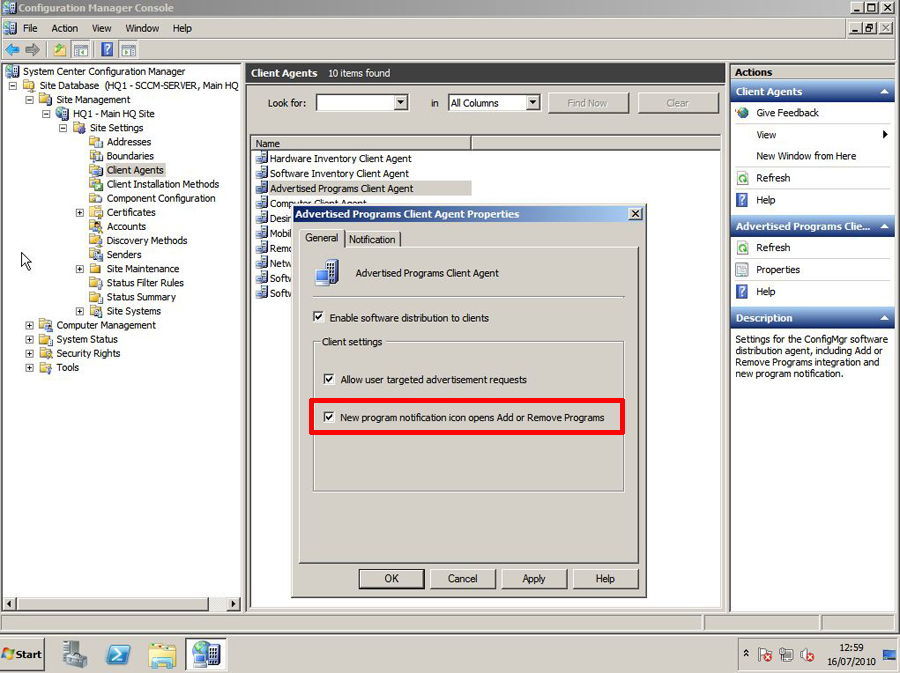Uncheck Allow user targeted advertisement requests
Image resolution: width=900 pixels, height=673 pixels.
(329, 379)
